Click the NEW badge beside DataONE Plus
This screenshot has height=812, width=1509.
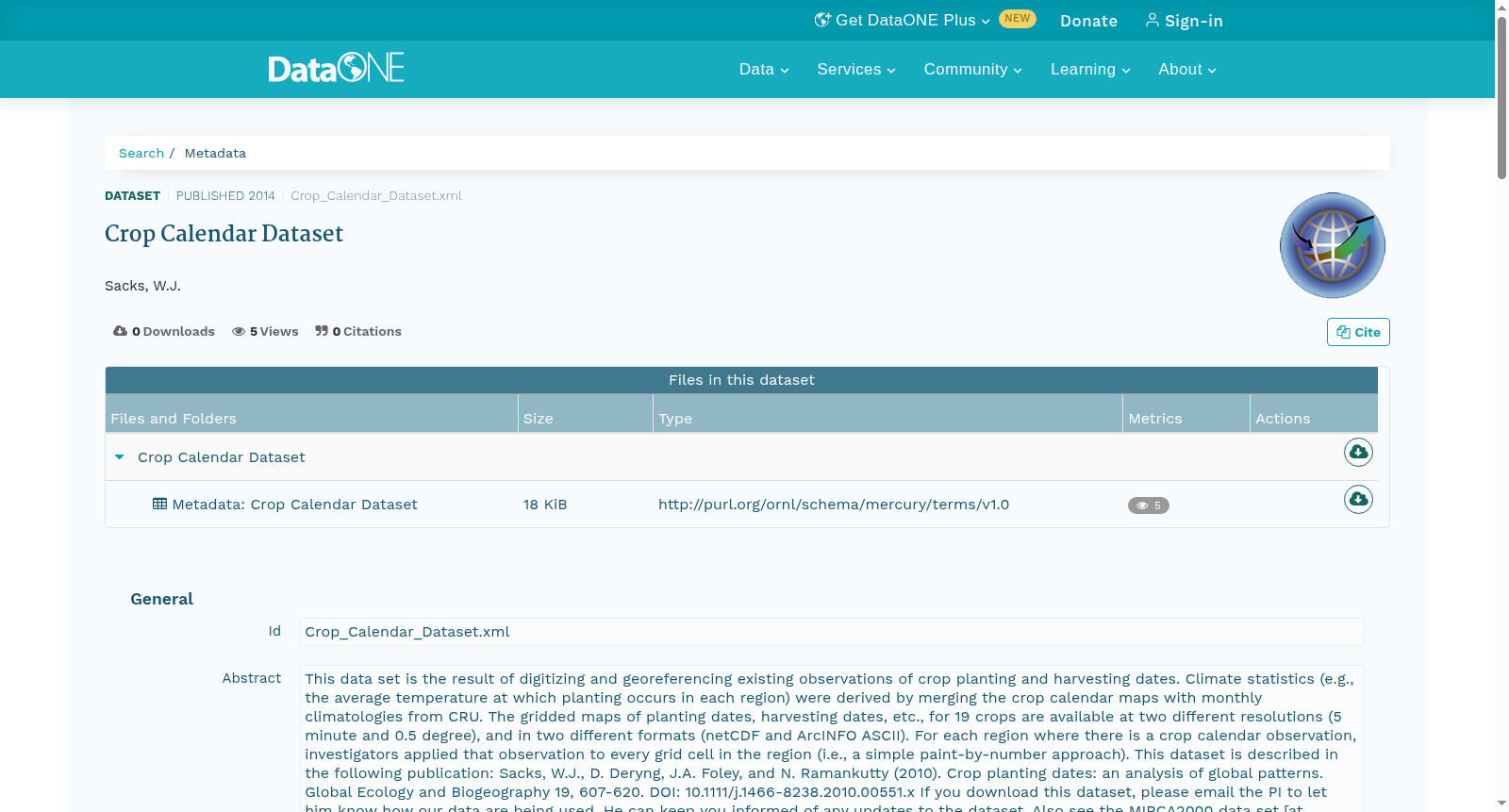click(1018, 19)
